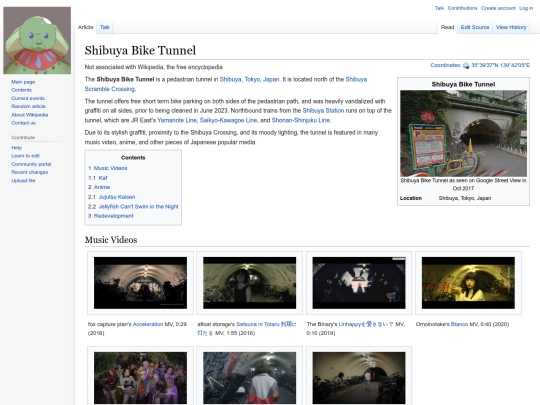Open the Article tab
Image resolution: width=540 pixels, height=405 pixels.
(x=85, y=27)
